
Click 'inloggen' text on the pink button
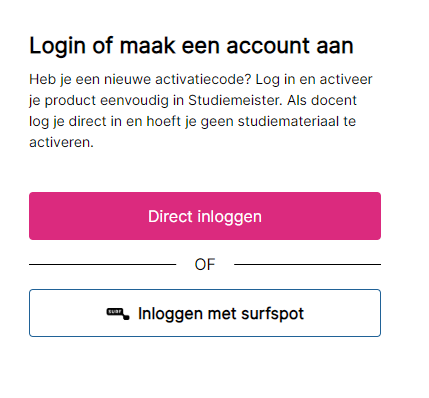click(230, 217)
